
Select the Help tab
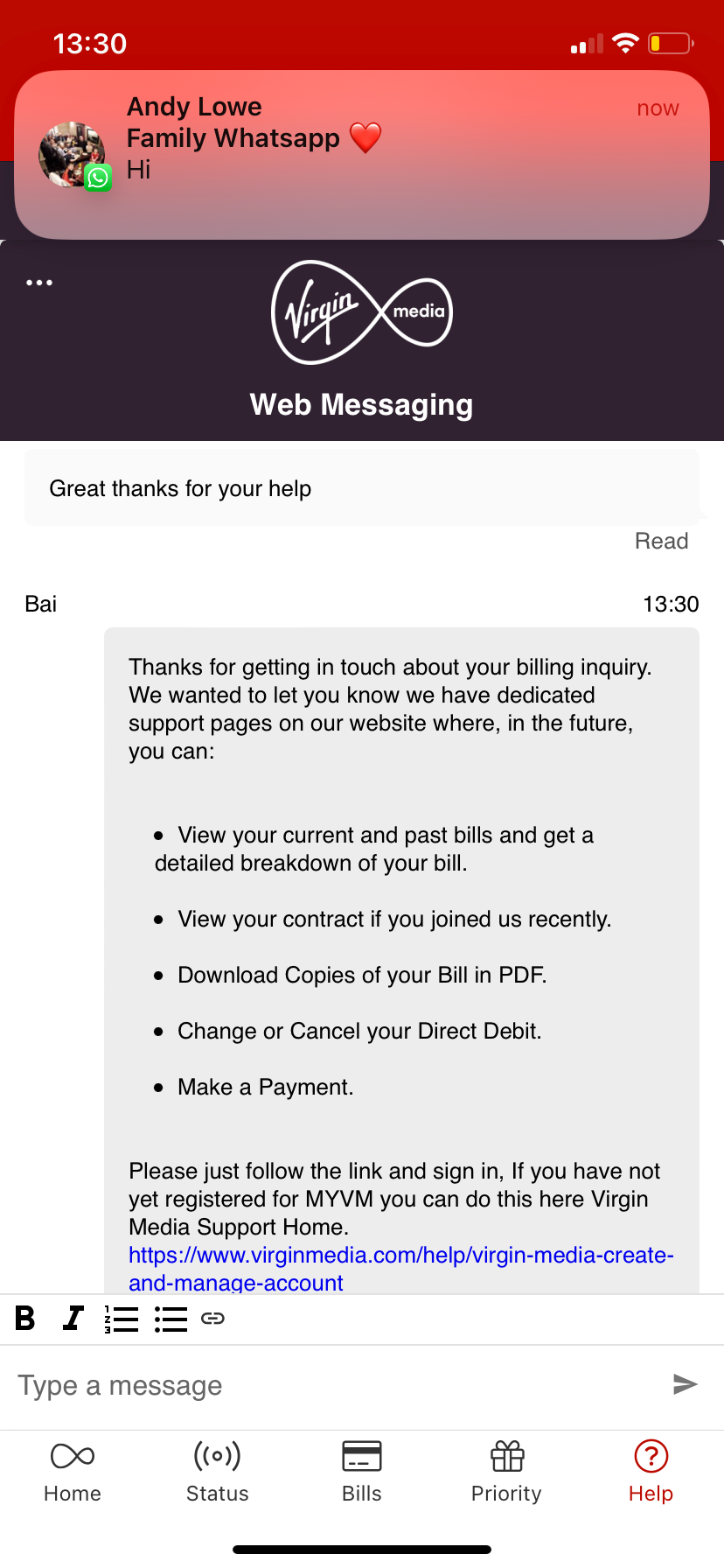[651, 1472]
